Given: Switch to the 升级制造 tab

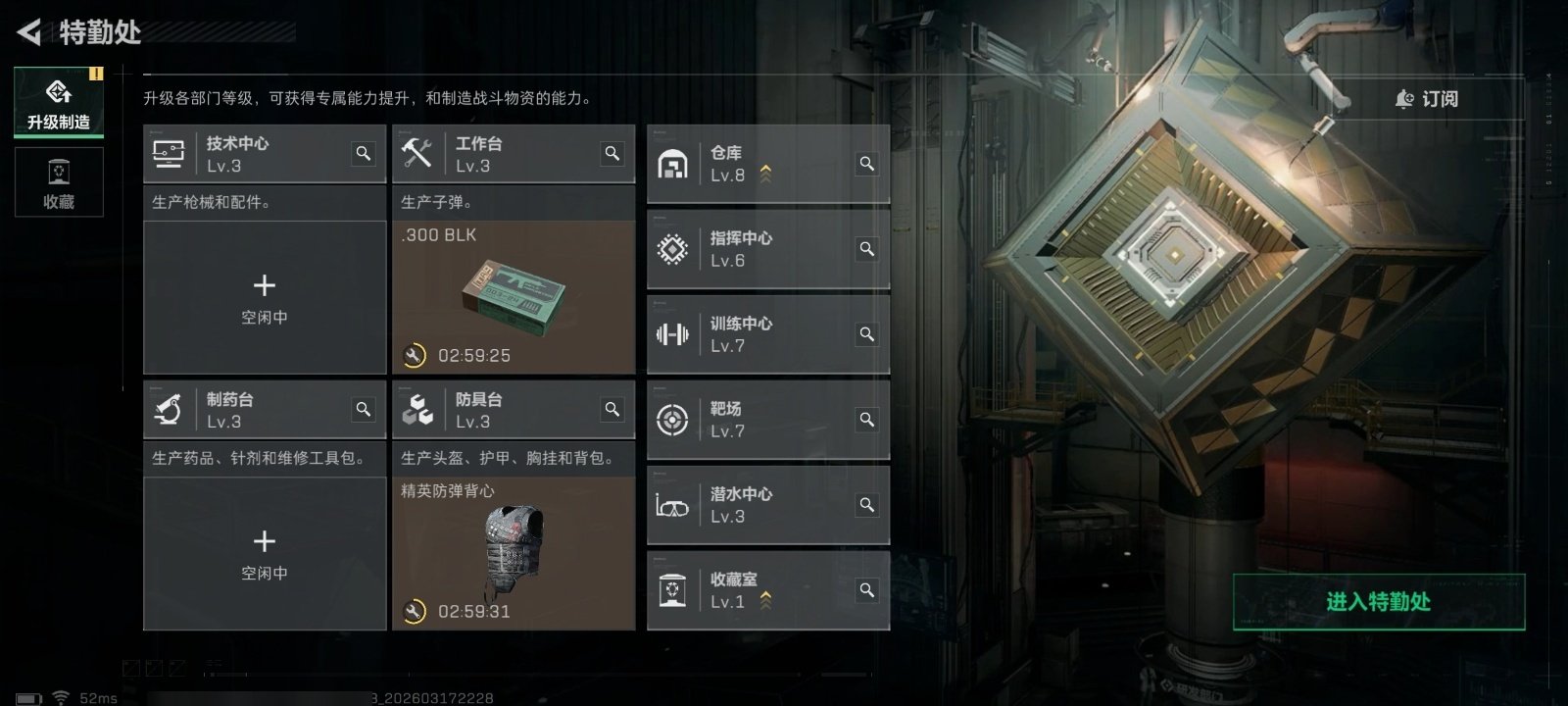Looking at the screenshot, I should click(x=59, y=103).
